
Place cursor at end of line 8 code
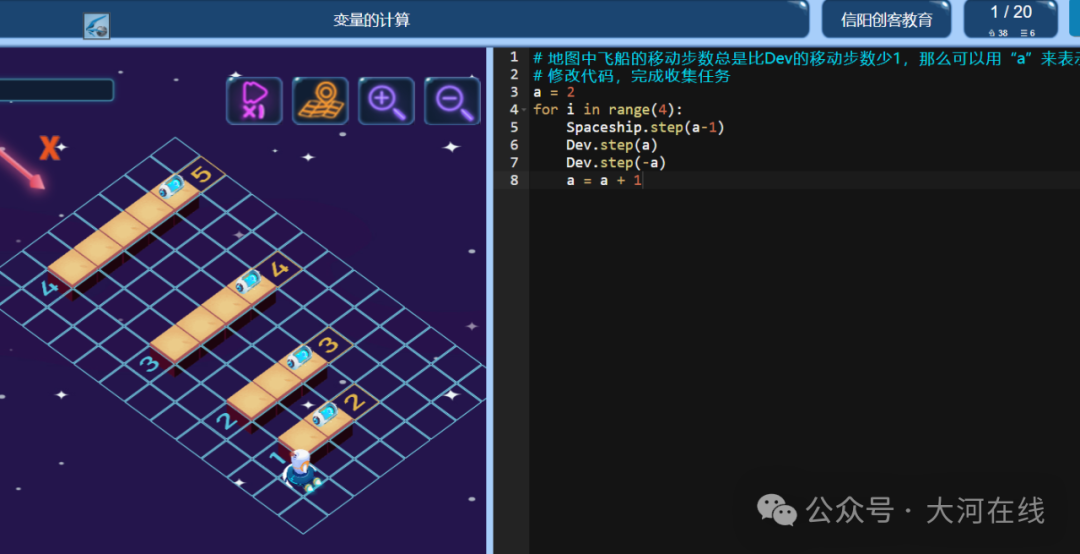pyautogui.click(x=642, y=181)
